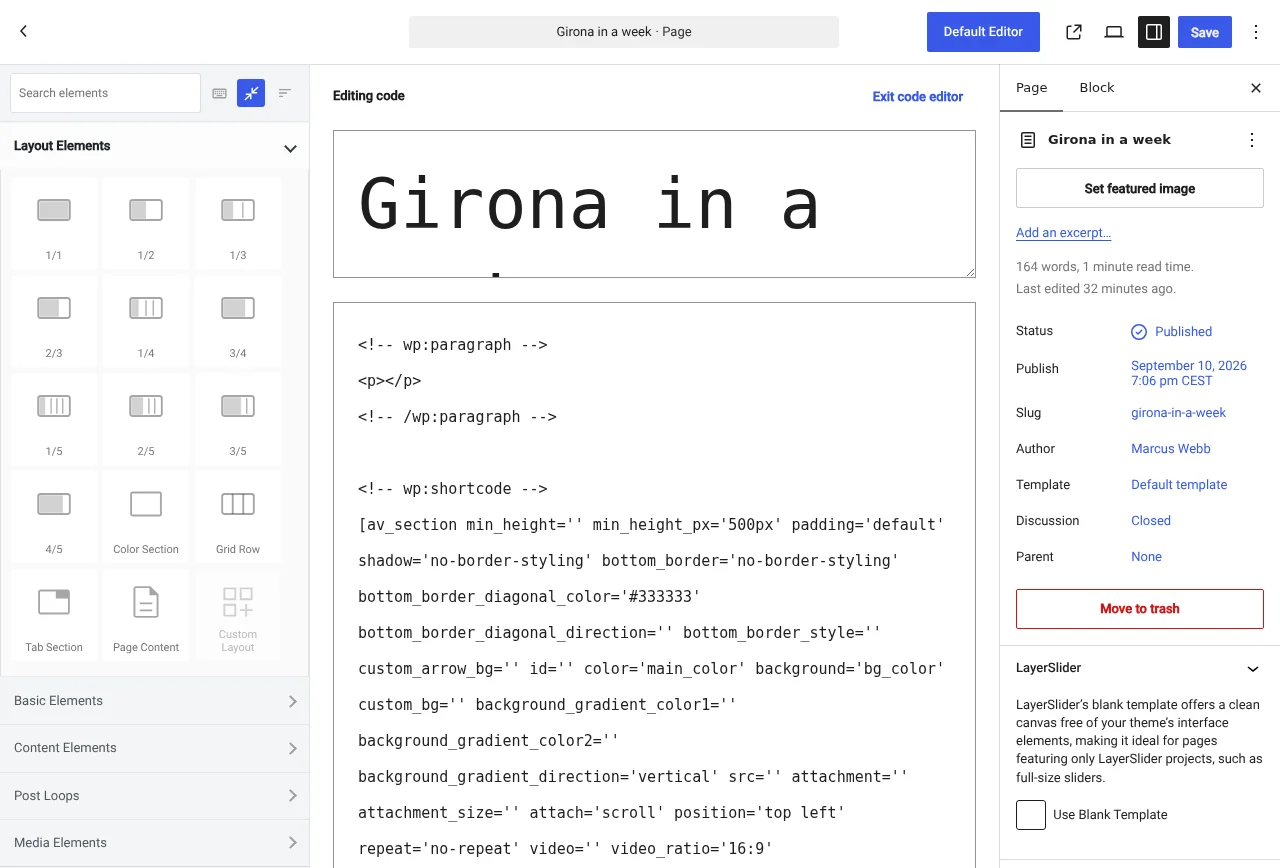Expand the Content Elements section
The width and height of the screenshot is (1280, 868).
155,748
